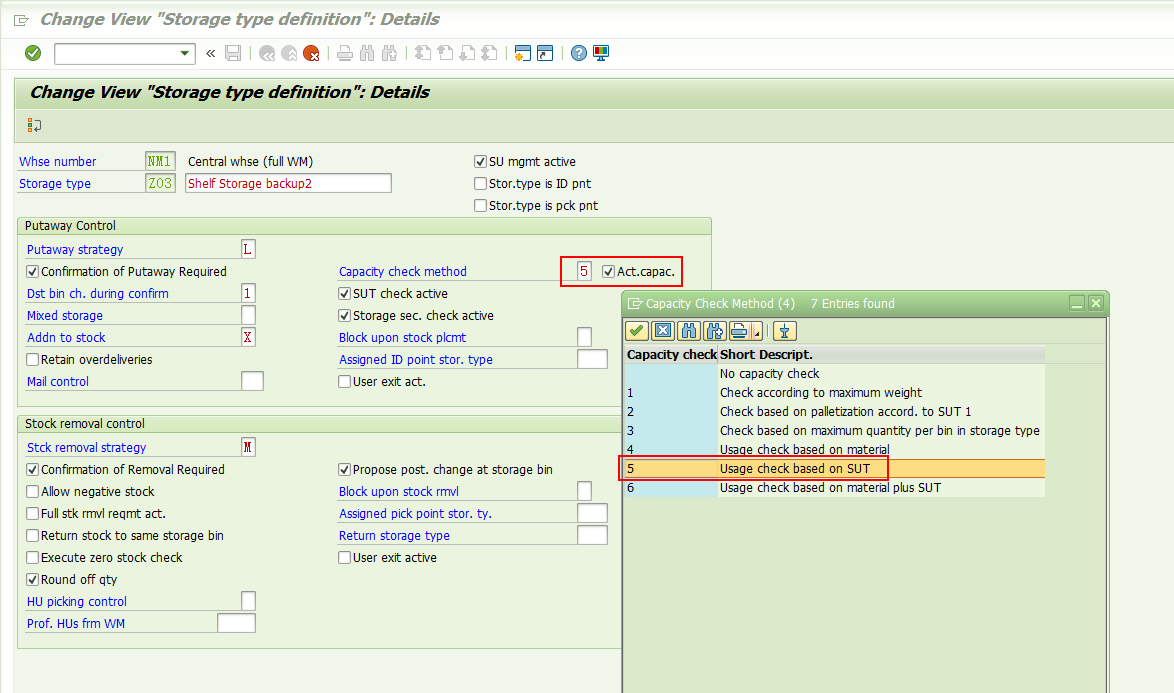Click the Stck removal strategy input field
This screenshot has height=693, width=1174.
[x=248, y=448]
